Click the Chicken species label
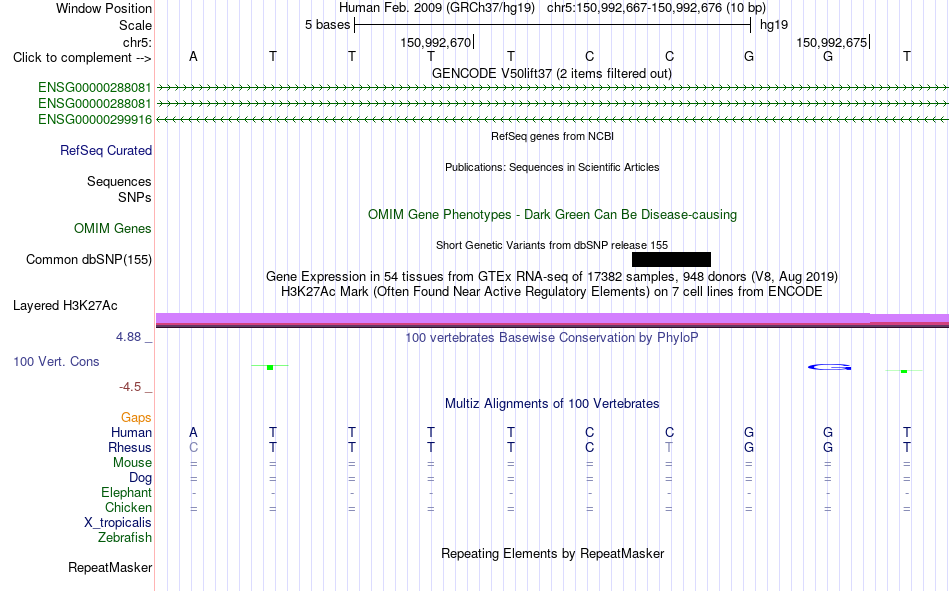 [x=128, y=507]
